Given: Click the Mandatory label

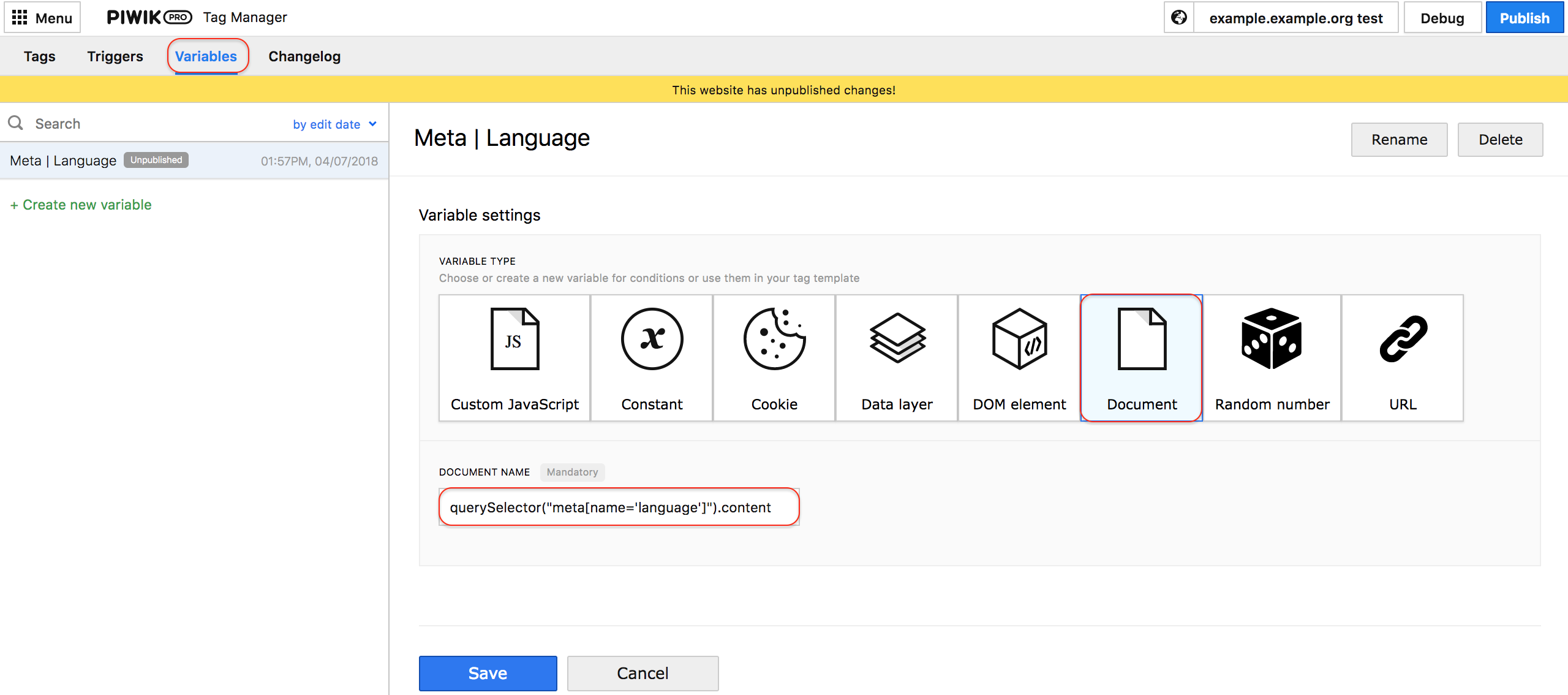Looking at the screenshot, I should [572, 472].
